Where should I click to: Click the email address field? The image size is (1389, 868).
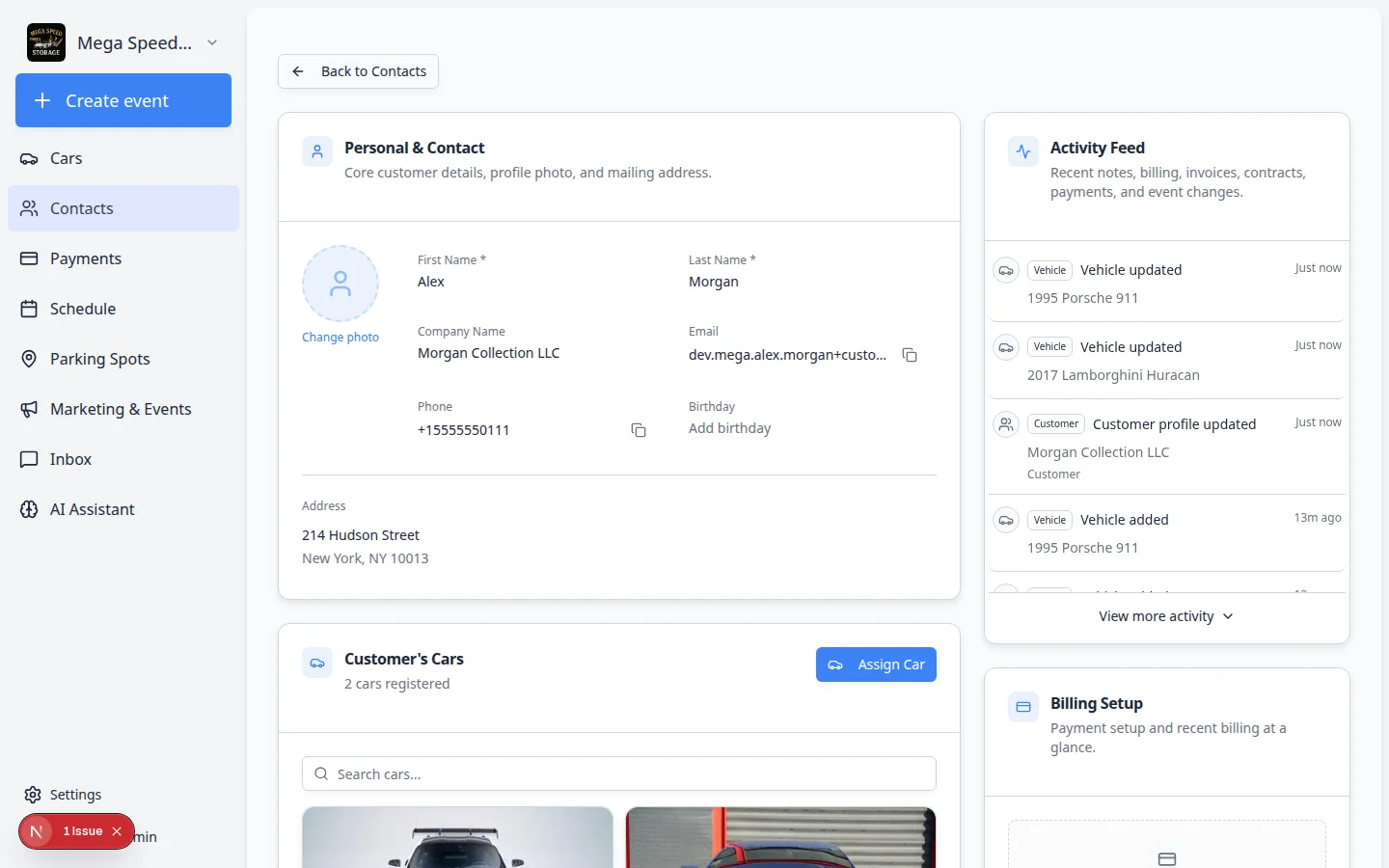(788, 355)
